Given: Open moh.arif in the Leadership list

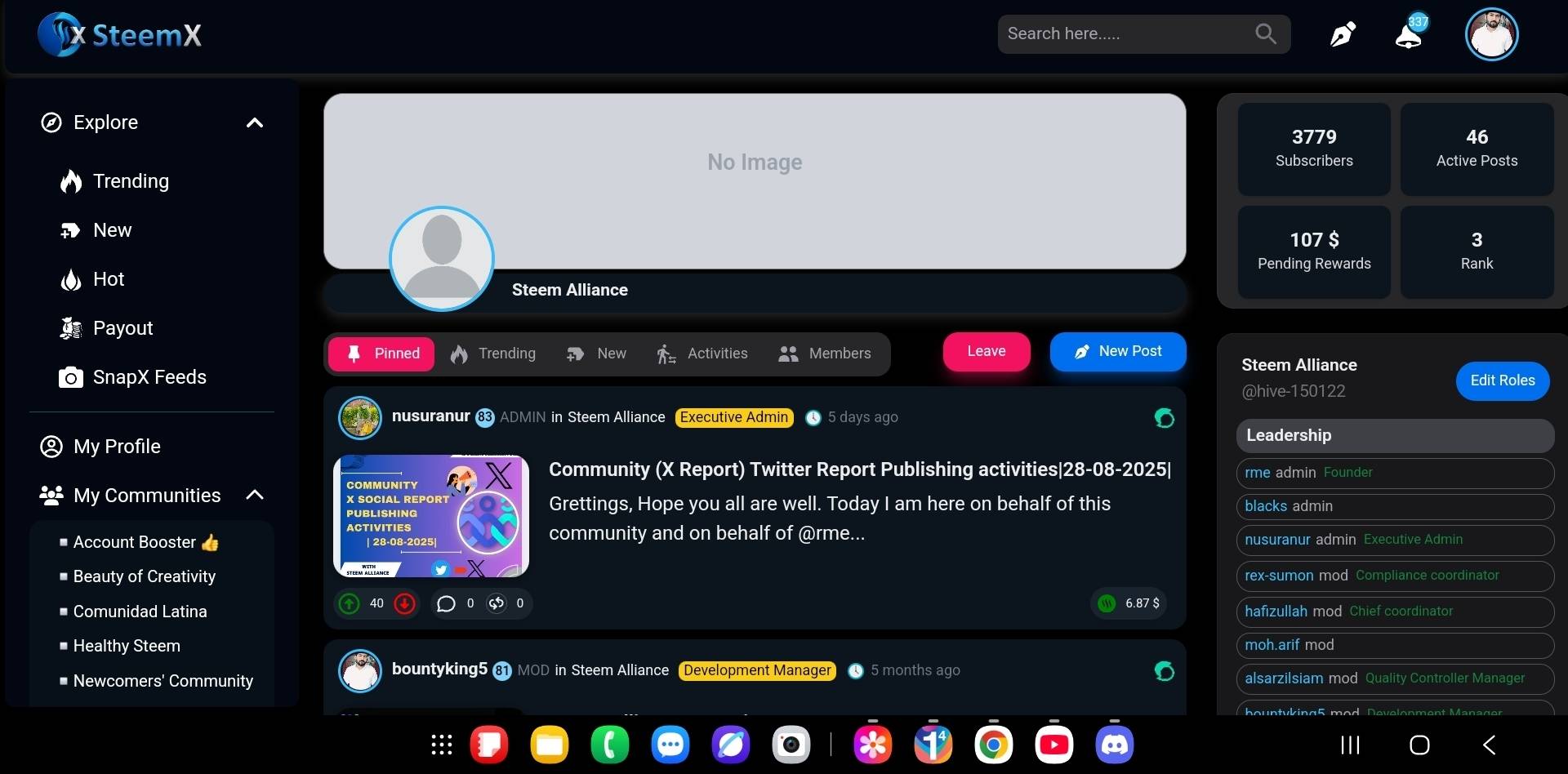Looking at the screenshot, I should click(x=1272, y=645).
